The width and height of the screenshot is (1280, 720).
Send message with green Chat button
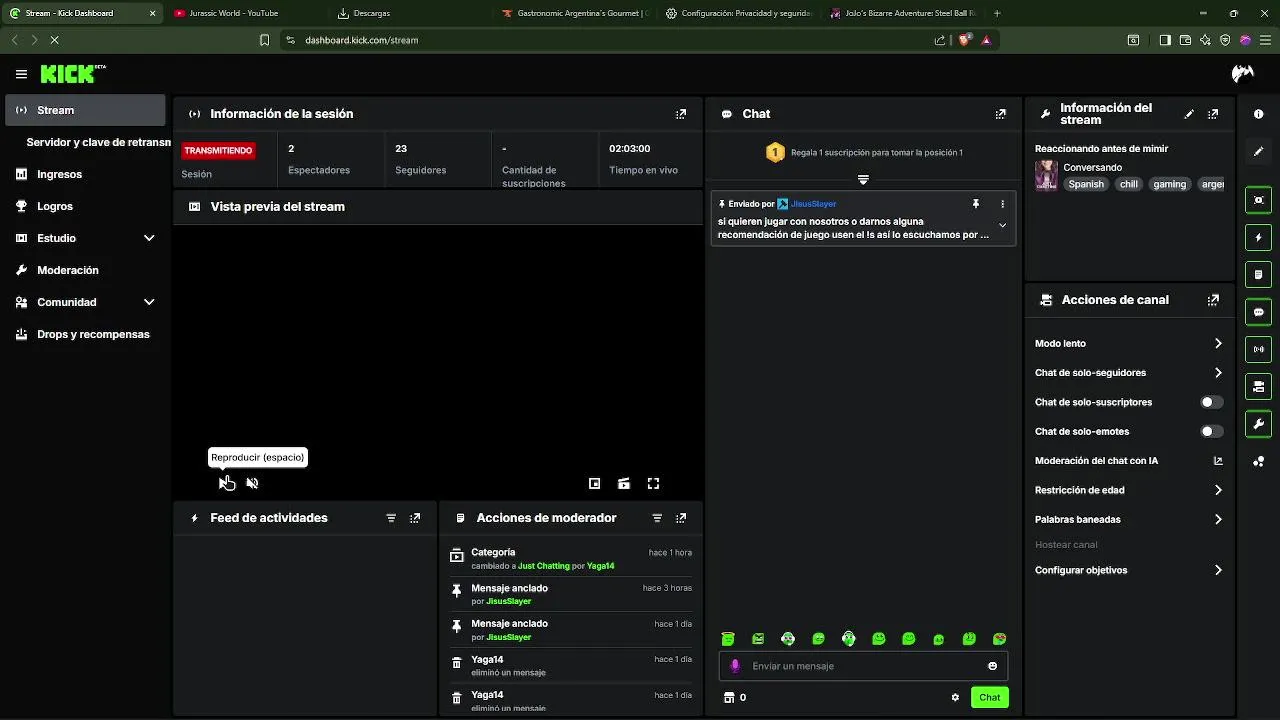click(x=989, y=698)
